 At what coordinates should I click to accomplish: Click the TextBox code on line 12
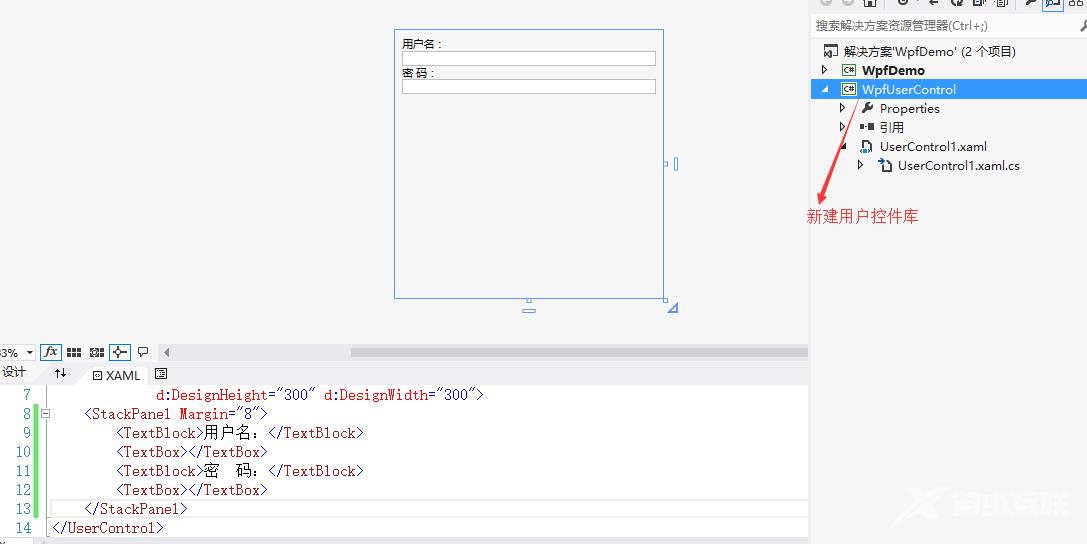point(192,490)
